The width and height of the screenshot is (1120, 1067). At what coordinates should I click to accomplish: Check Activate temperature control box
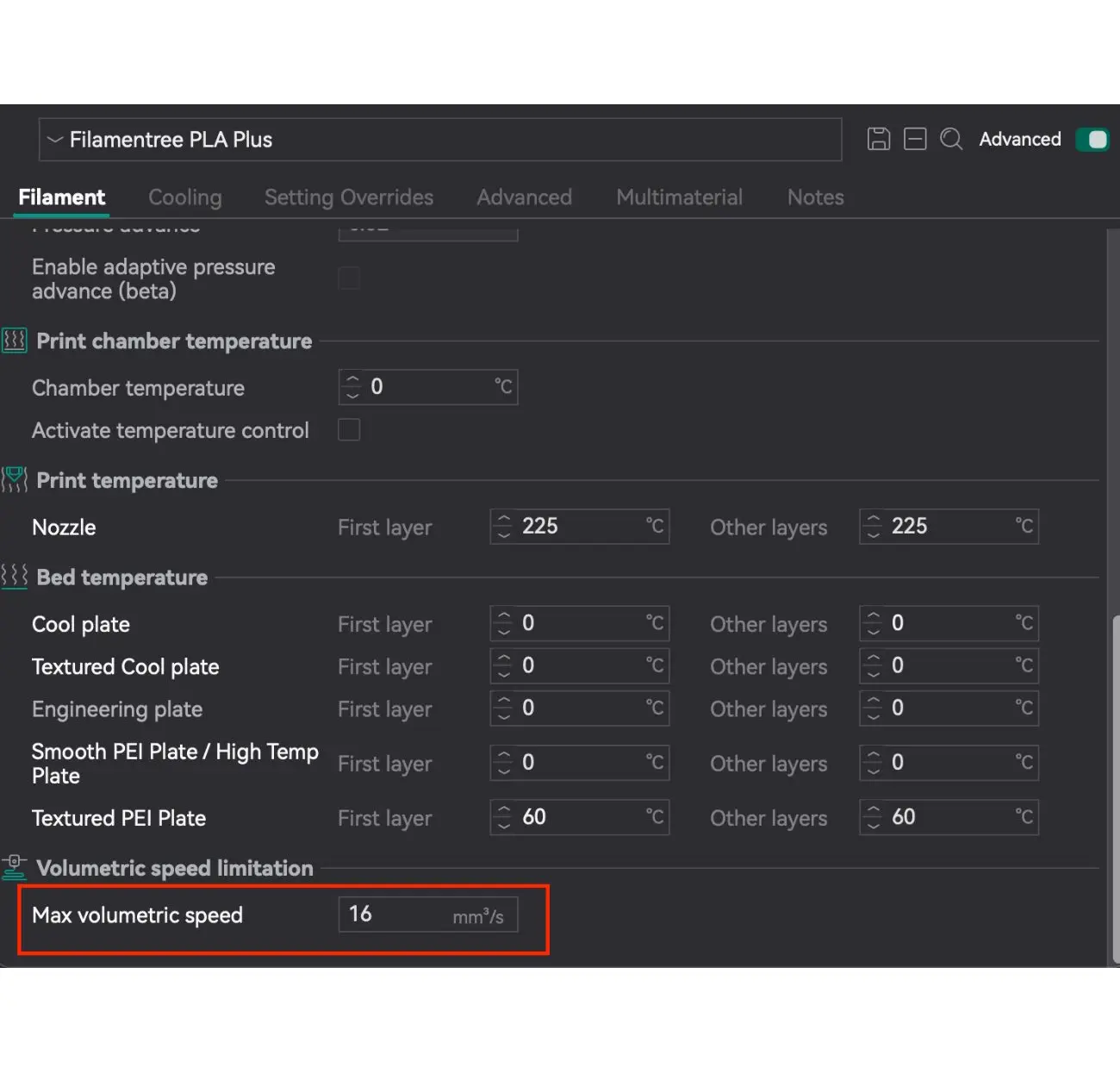tap(349, 430)
